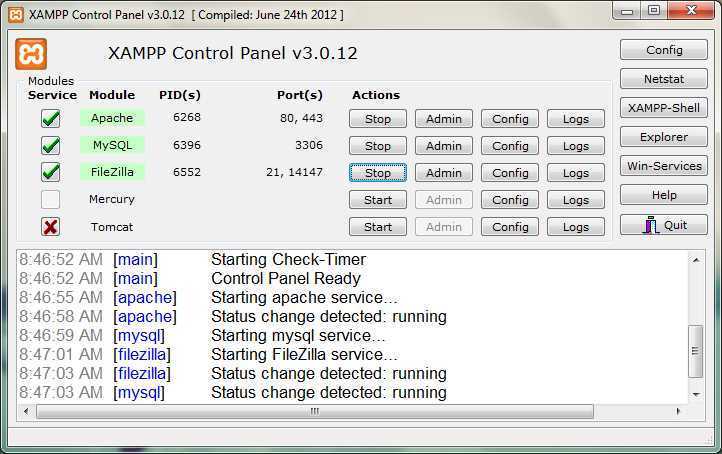Viewport: 722px width, 454px height.
Task: Click the horizontal log scrollbar left arrow
Action: coord(26,411)
